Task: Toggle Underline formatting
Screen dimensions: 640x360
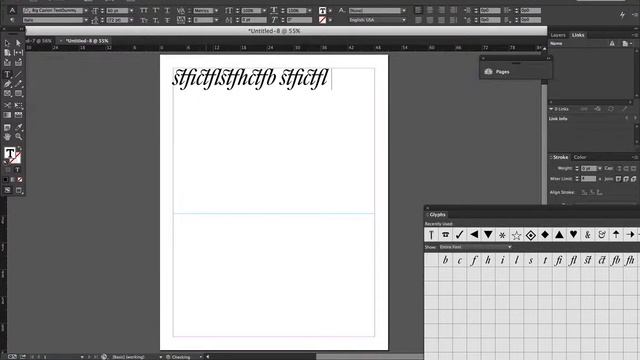Action: tap(167, 11)
